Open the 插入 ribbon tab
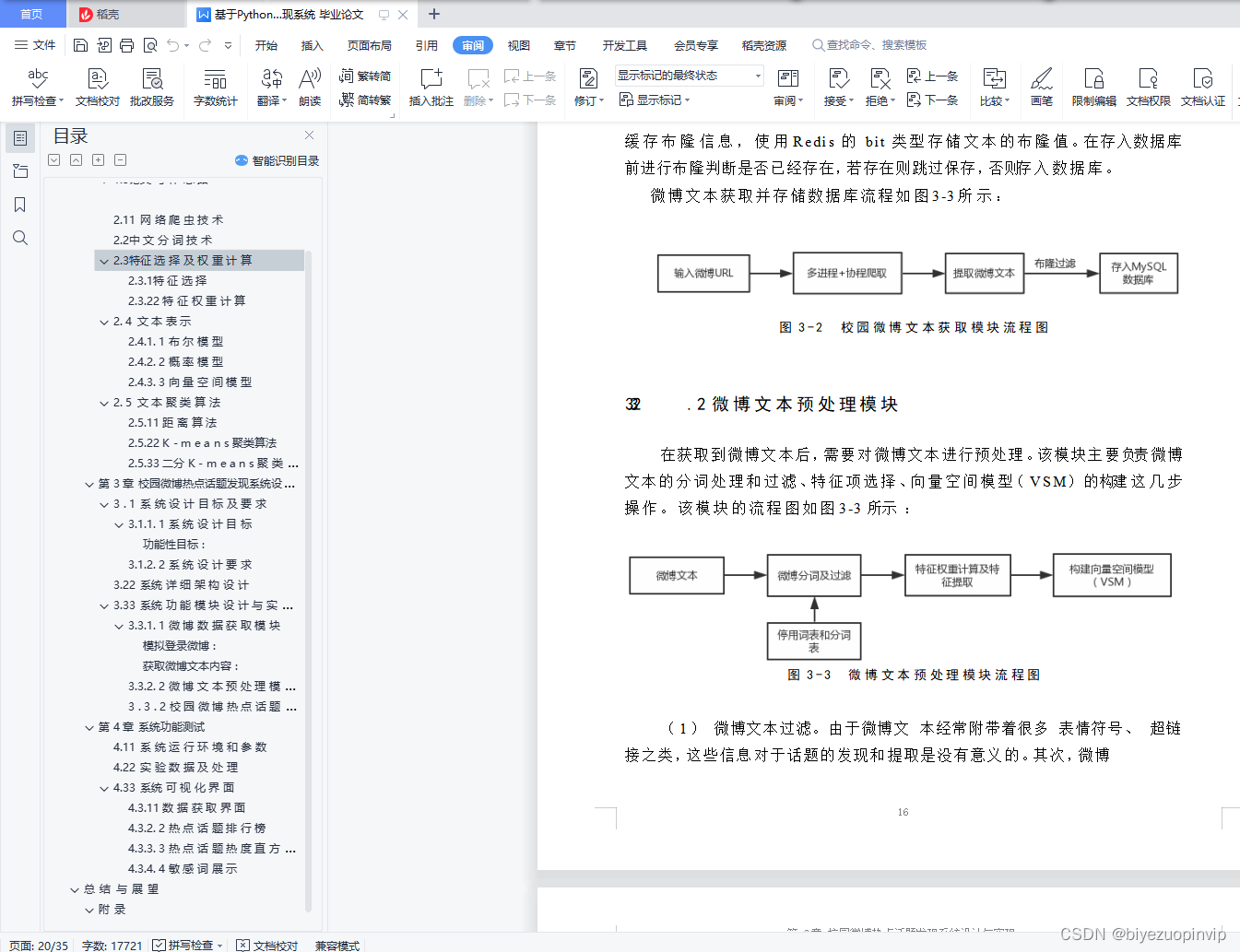Viewport: 1240px width, 952px height. tap(312, 43)
